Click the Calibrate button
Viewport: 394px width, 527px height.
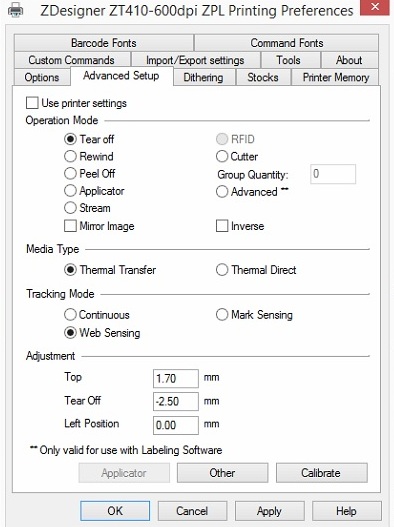click(321, 473)
